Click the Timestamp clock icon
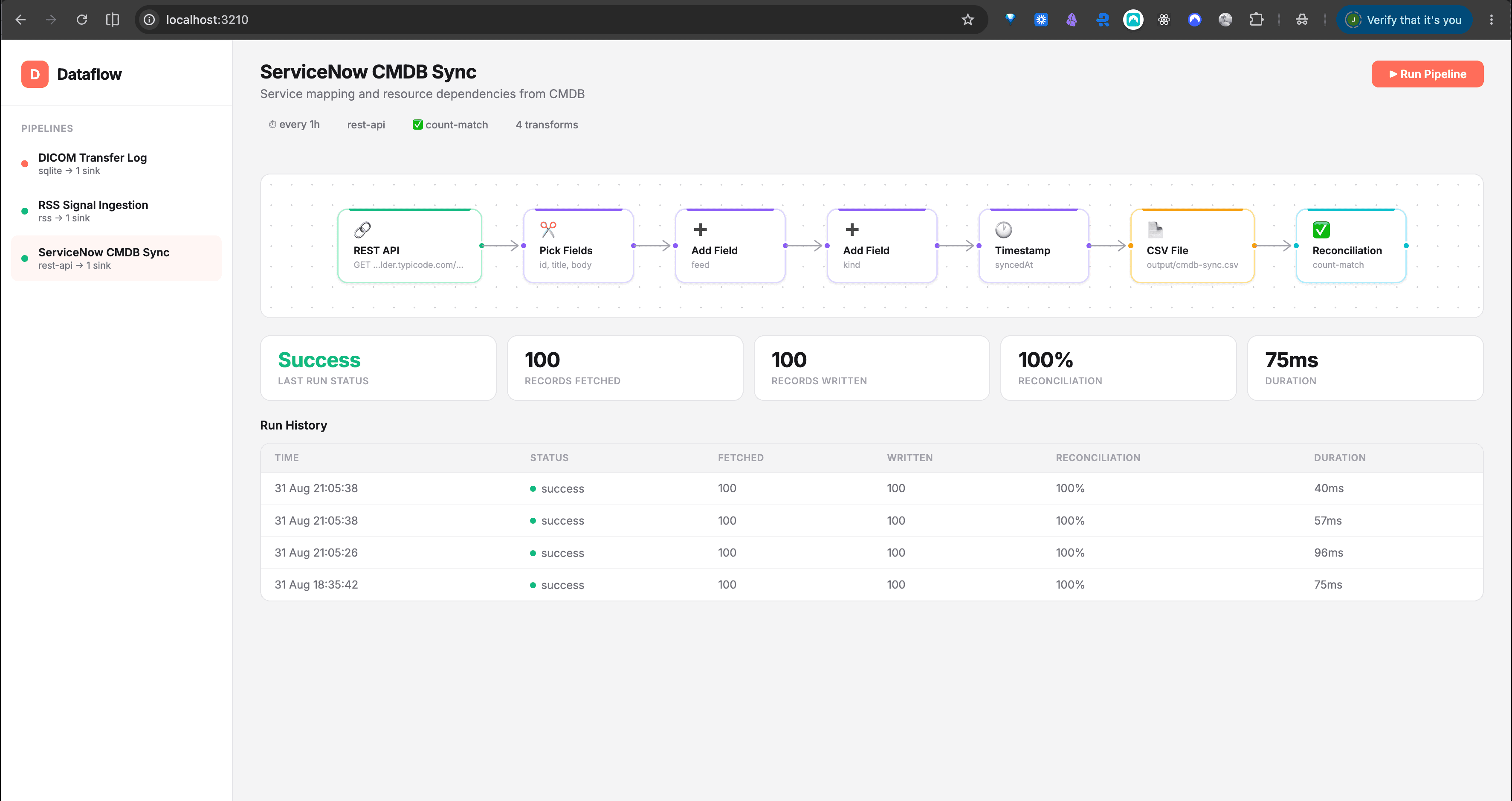The height and width of the screenshot is (801, 1512). [x=1004, y=229]
